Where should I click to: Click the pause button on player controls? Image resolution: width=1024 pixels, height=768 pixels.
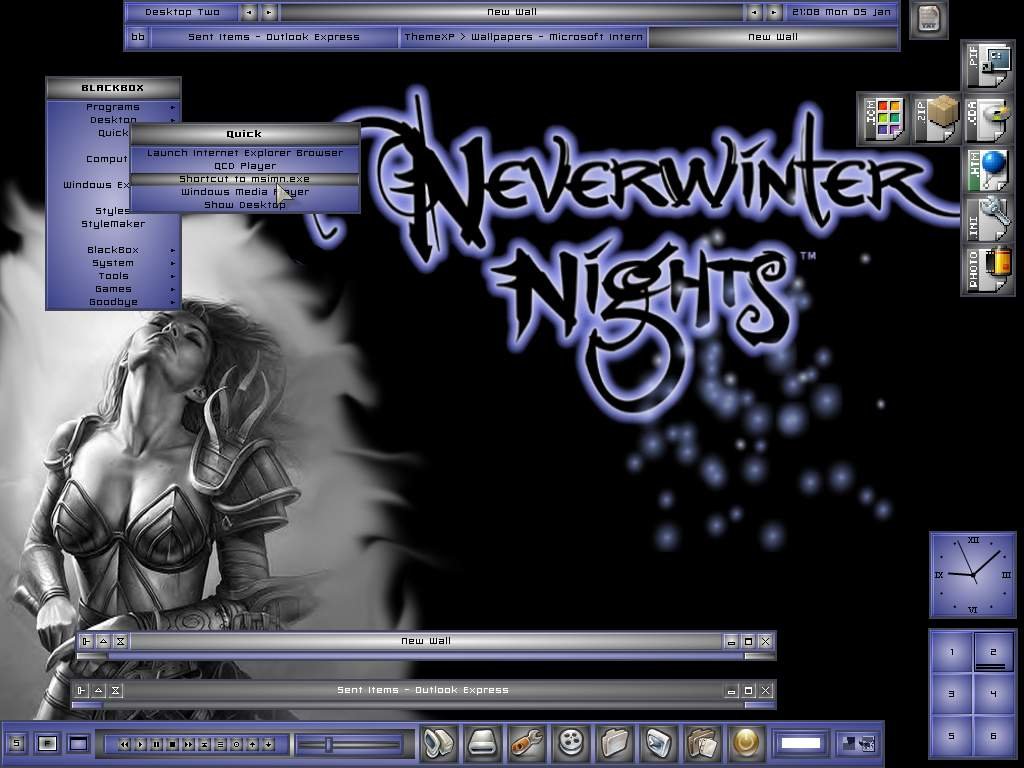point(157,744)
